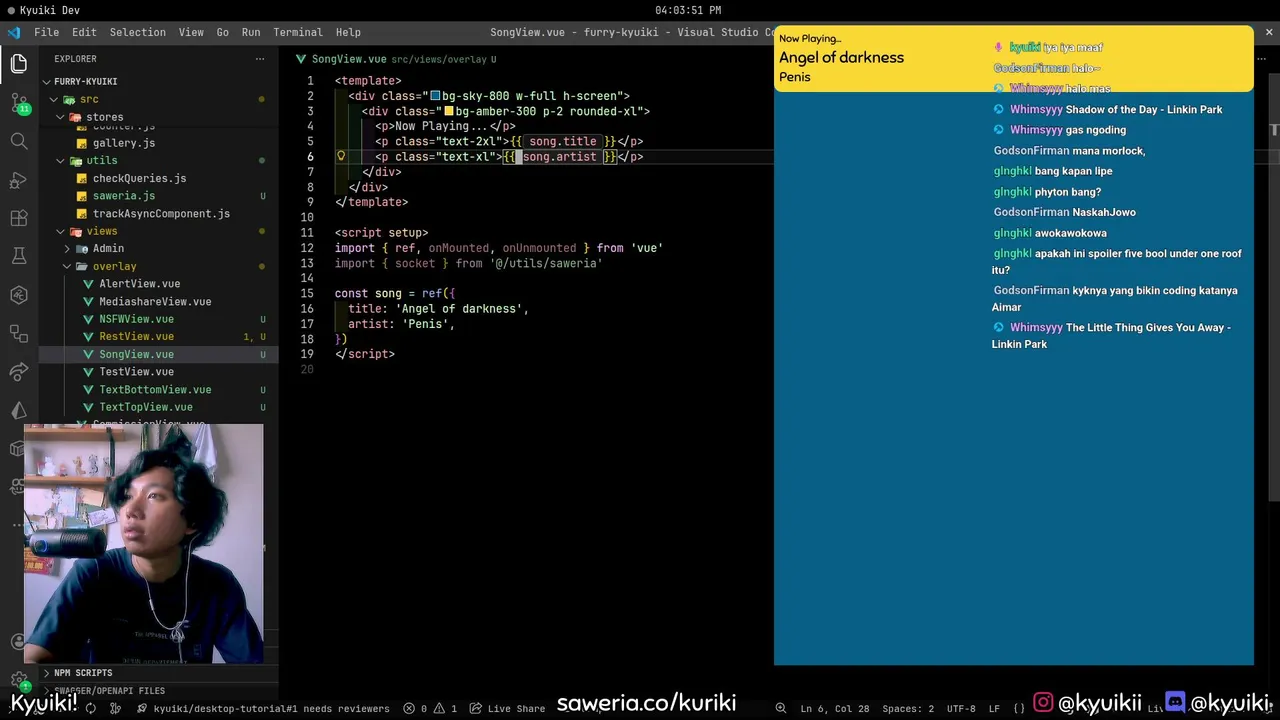Screen dimensions: 1280x720
Task: Click the Spaces: 2 indentation setting
Action: coord(908,708)
